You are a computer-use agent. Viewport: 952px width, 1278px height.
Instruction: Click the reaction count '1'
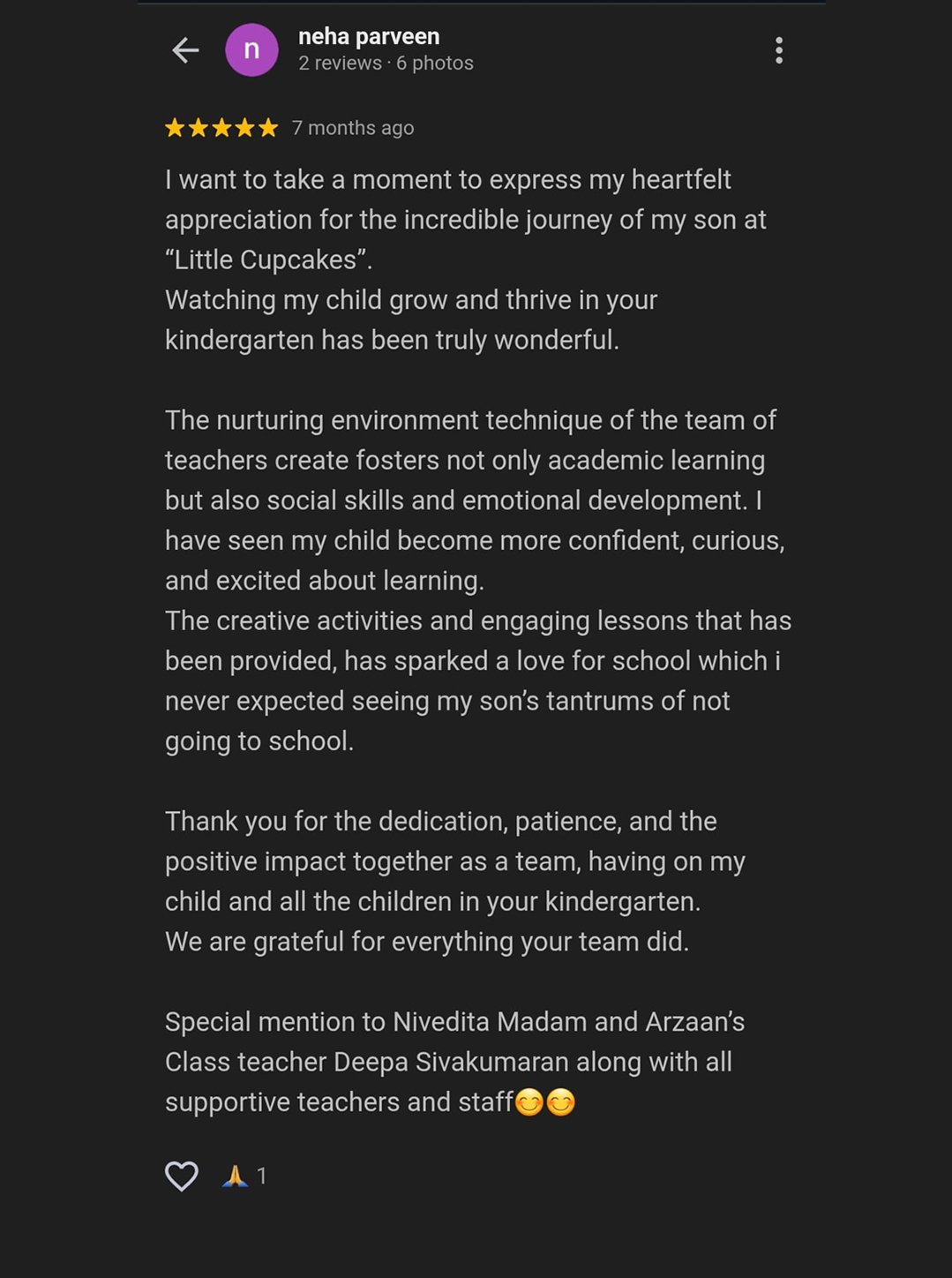pos(261,1176)
